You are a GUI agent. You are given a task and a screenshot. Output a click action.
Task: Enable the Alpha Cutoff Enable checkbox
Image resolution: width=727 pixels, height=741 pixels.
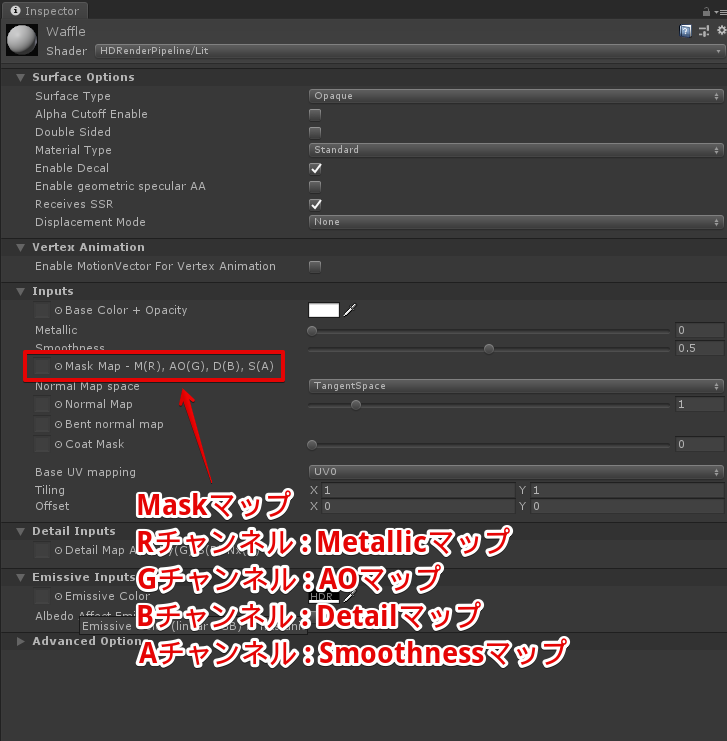[315, 114]
